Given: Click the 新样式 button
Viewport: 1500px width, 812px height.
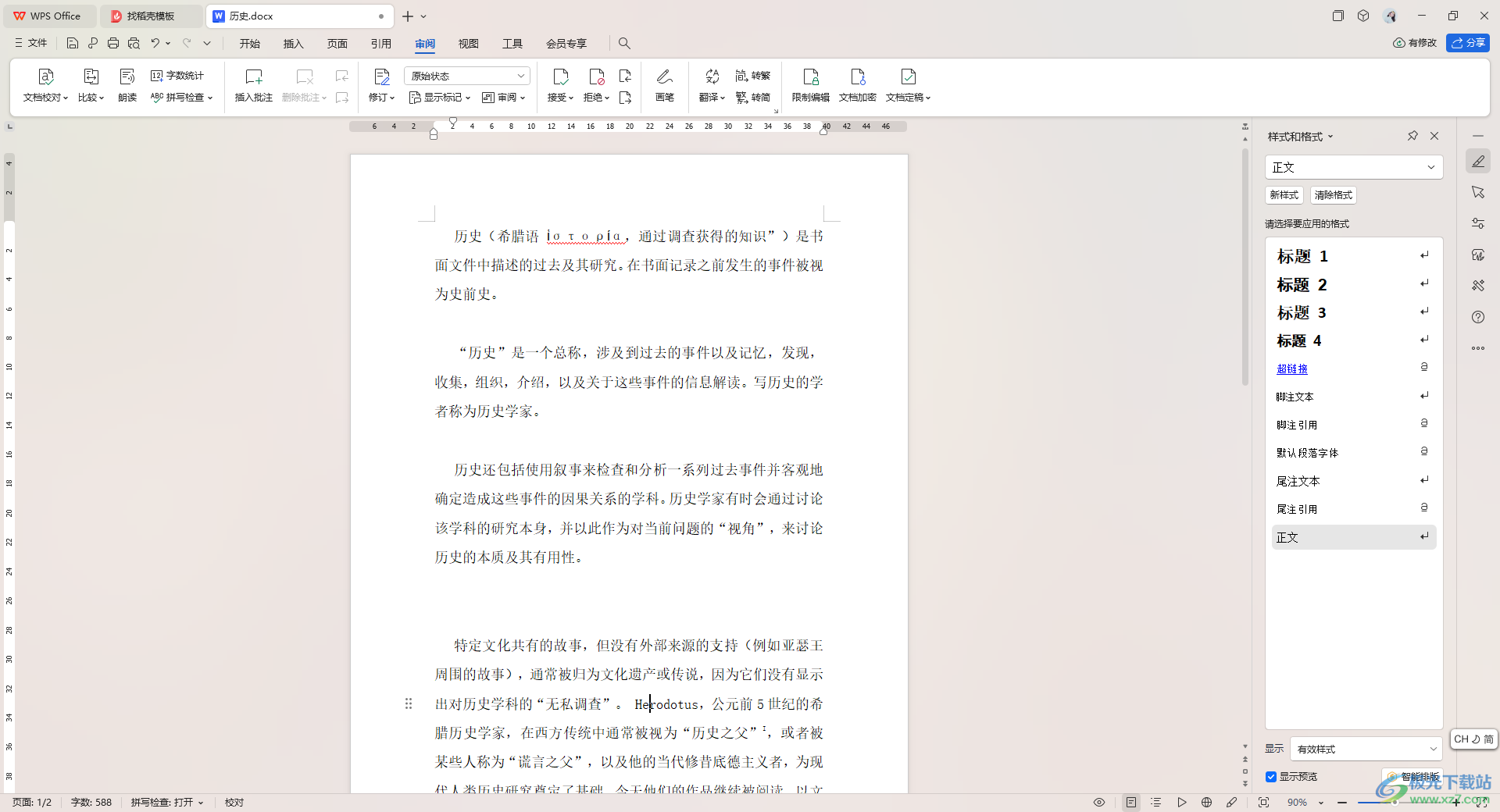Looking at the screenshot, I should coord(1284,195).
